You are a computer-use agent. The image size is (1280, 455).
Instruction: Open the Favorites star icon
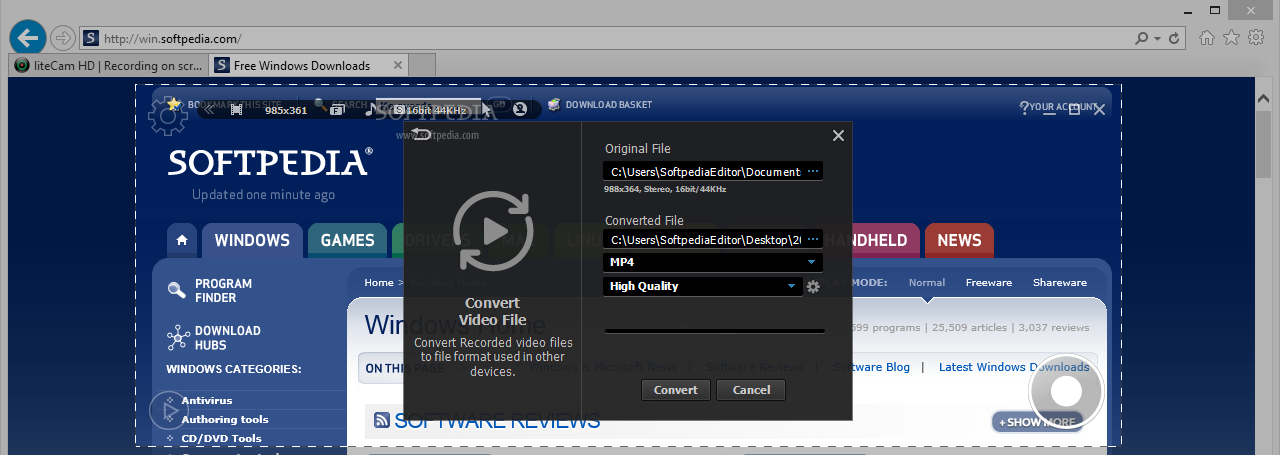pos(1232,37)
